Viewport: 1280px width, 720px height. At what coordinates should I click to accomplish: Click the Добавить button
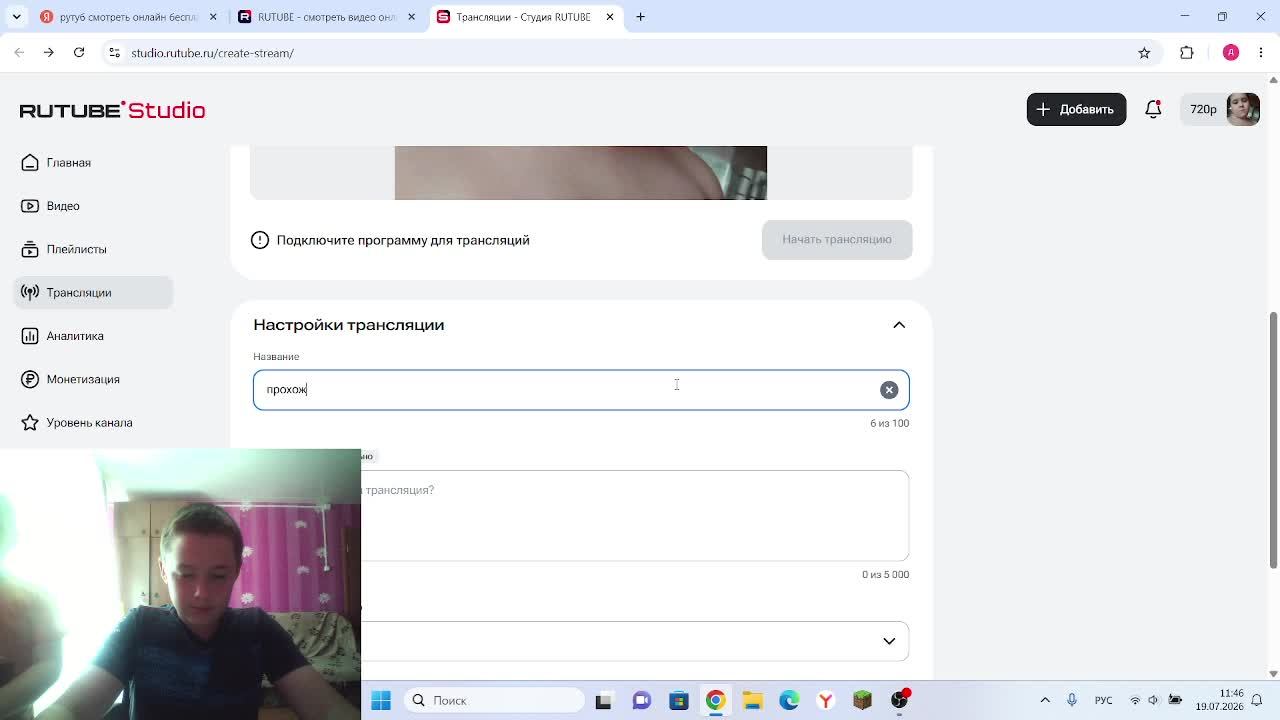1076,109
